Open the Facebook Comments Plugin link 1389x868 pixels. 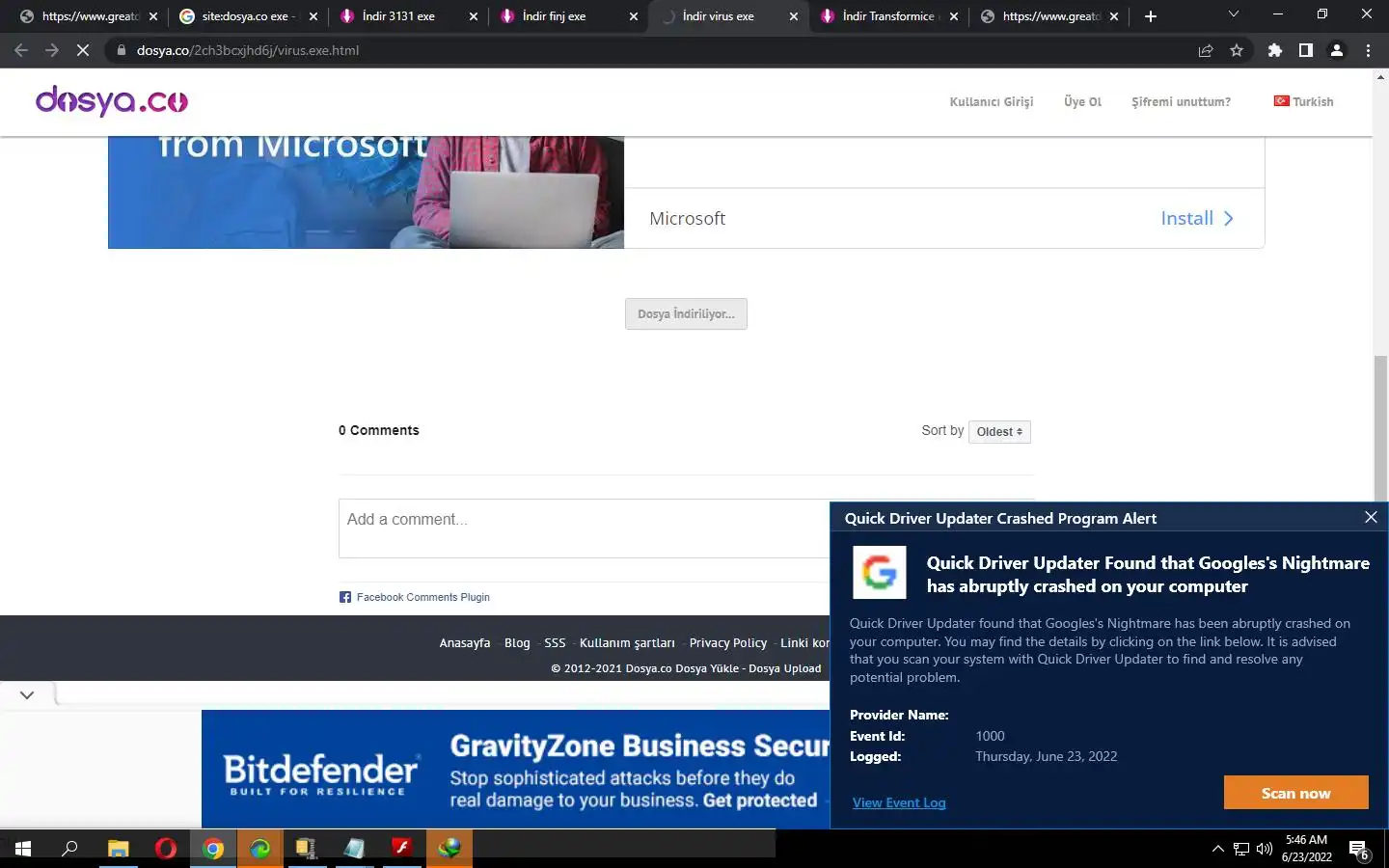coord(422,597)
